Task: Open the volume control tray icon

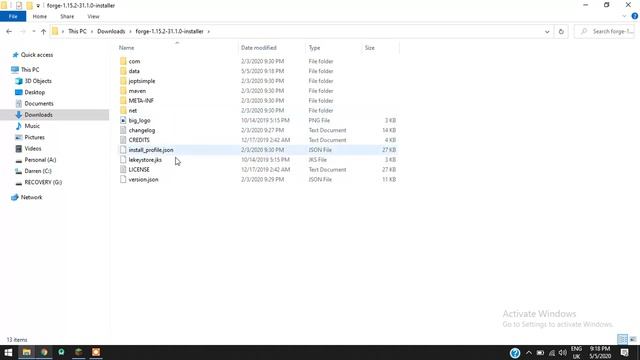Action: pyautogui.click(x=563, y=353)
